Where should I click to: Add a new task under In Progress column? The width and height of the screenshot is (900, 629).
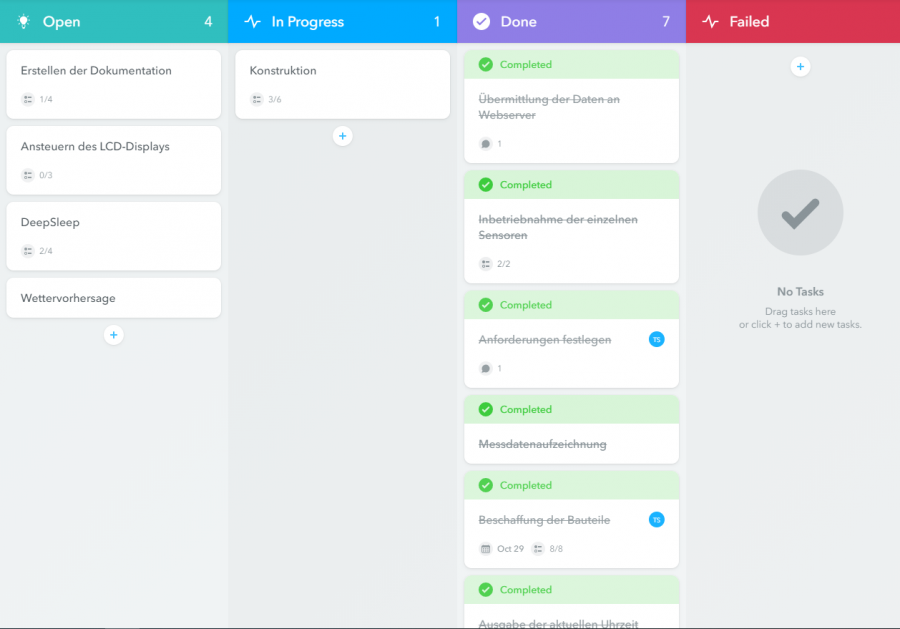[342, 135]
